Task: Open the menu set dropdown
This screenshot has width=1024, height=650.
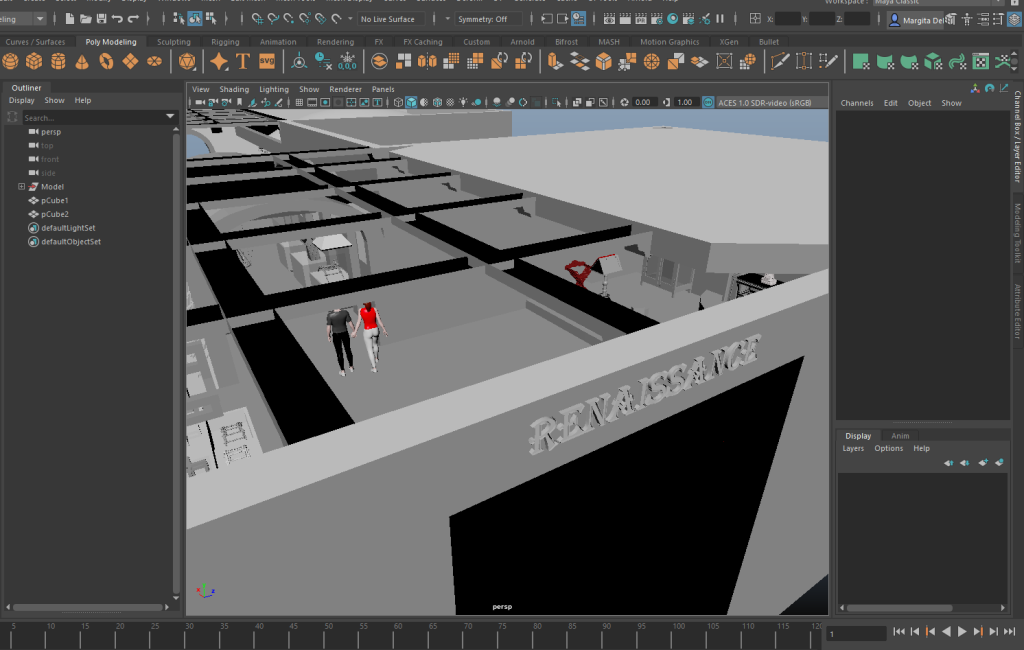Action: [39, 19]
